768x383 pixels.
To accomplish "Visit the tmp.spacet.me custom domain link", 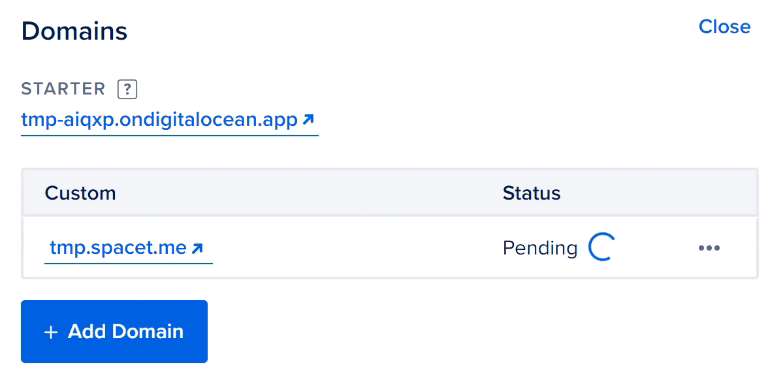I will pyautogui.click(x=128, y=249).
